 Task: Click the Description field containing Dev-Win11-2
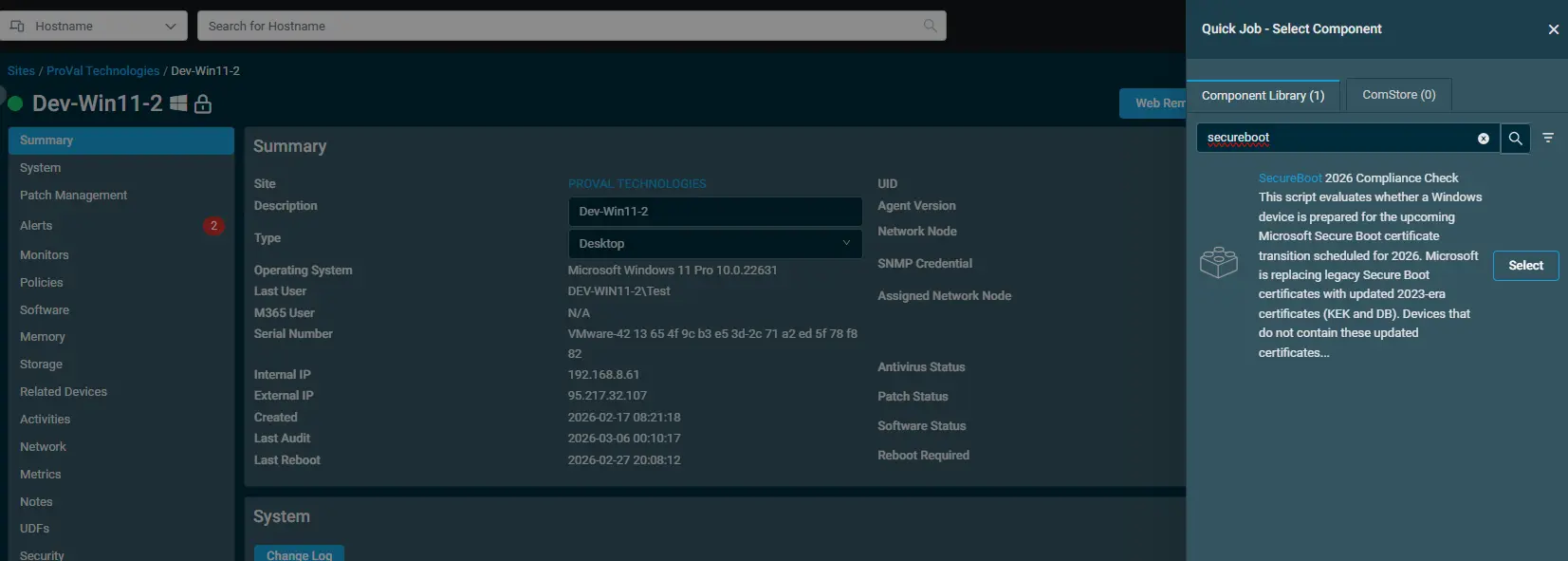click(x=714, y=212)
